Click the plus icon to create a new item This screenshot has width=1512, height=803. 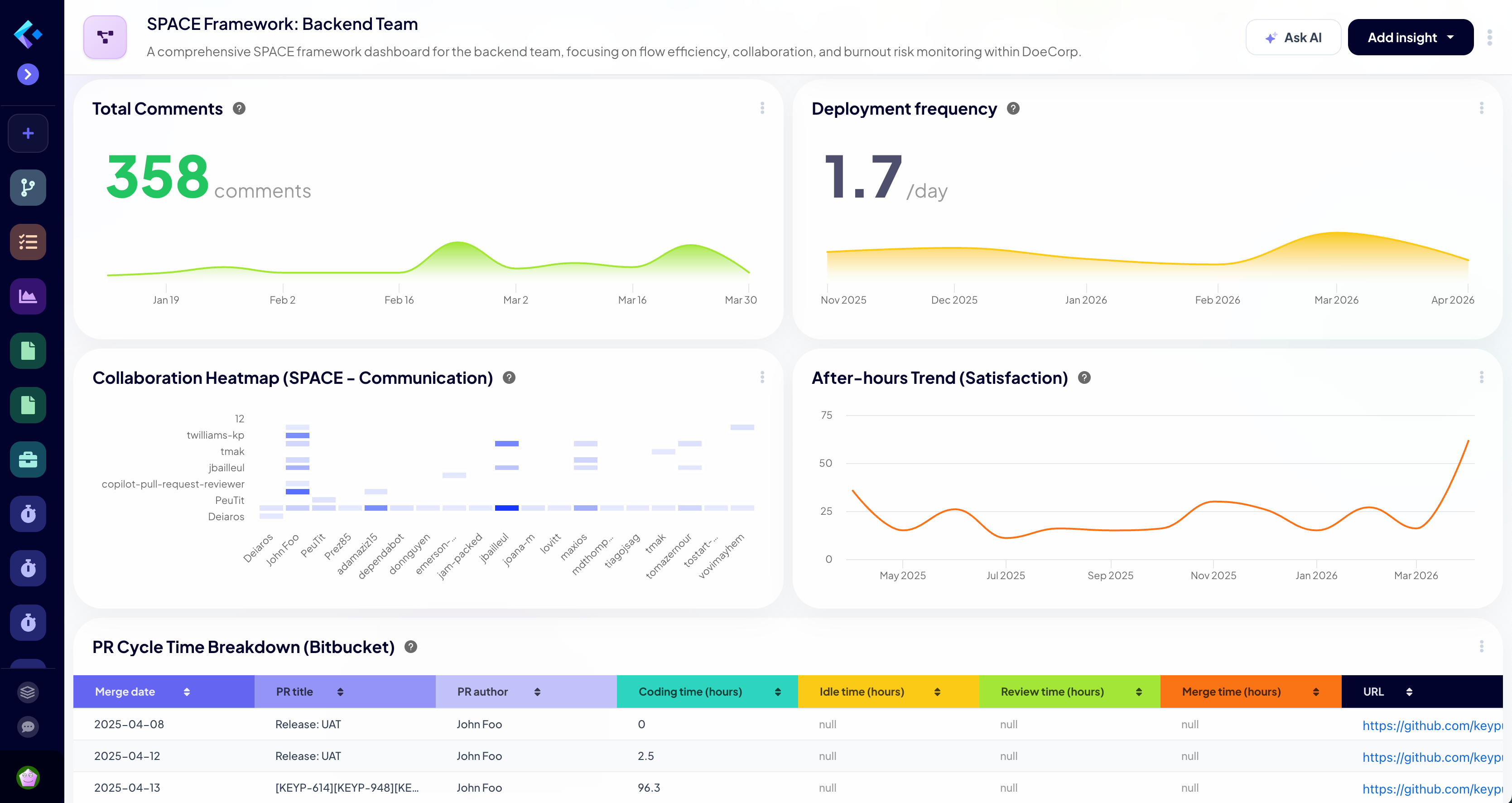(28, 133)
